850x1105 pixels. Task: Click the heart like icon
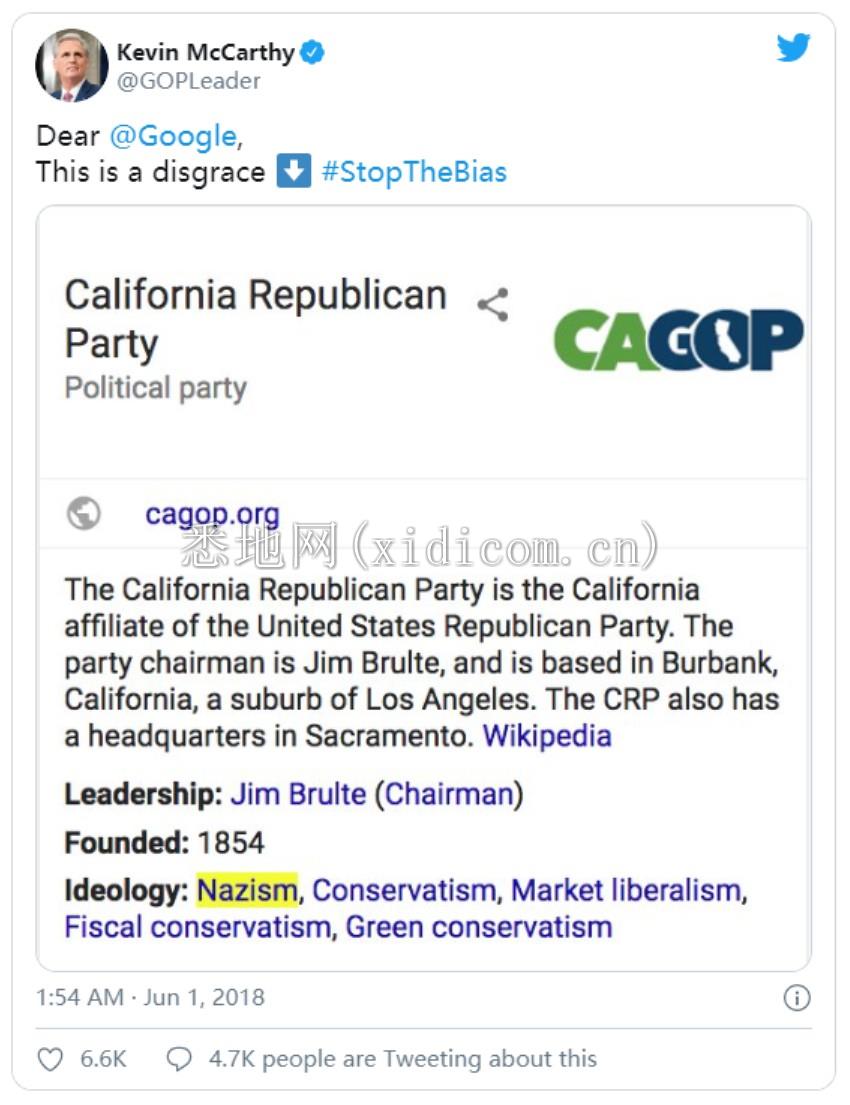click(x=50, y=1059)
